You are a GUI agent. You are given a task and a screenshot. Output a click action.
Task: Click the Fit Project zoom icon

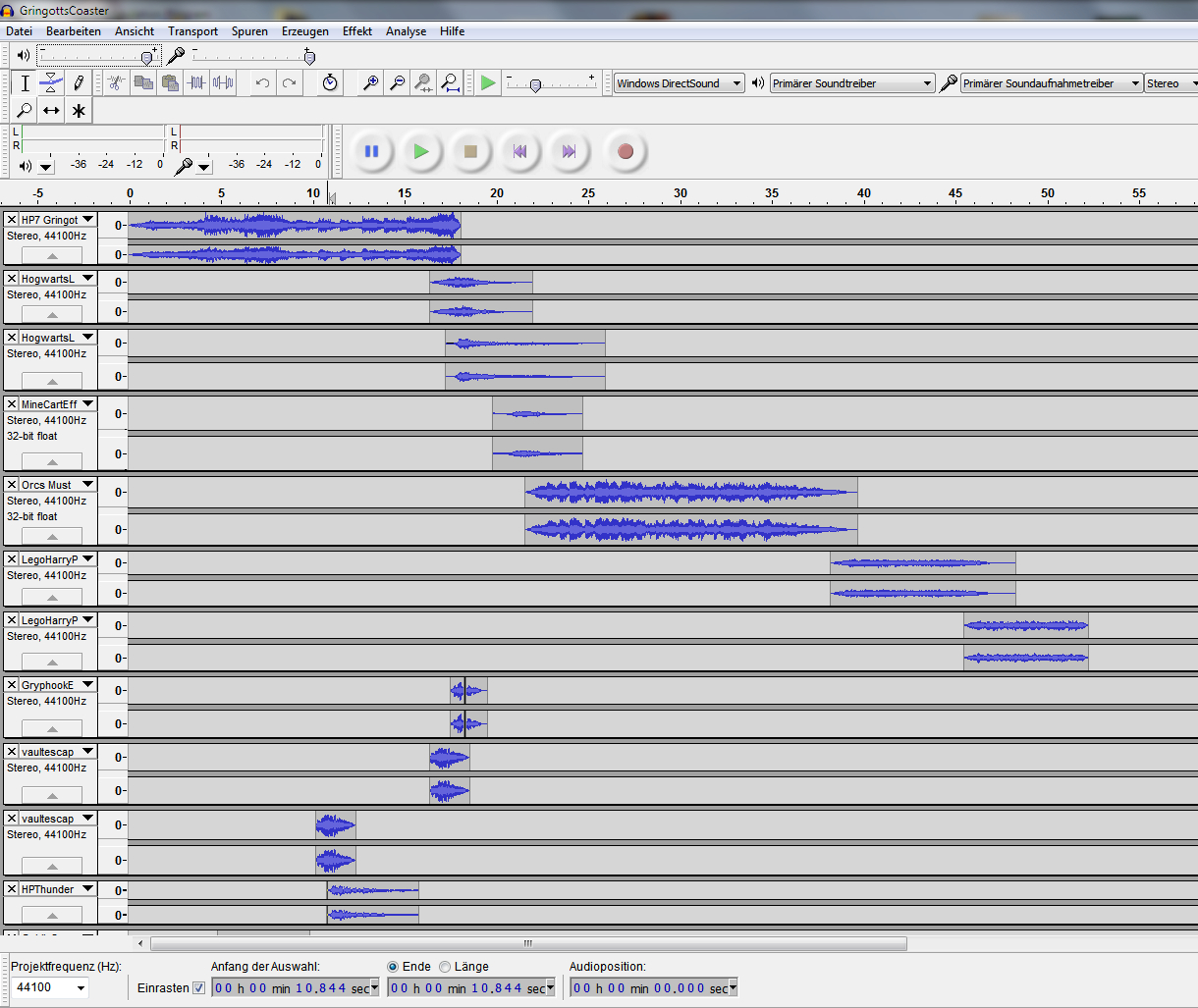450,83
